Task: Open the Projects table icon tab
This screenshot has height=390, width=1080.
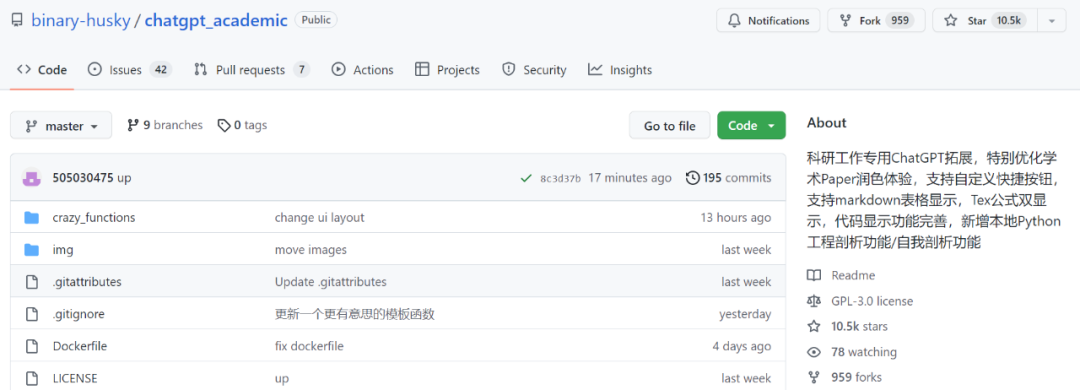Action: tap(448, 70)
